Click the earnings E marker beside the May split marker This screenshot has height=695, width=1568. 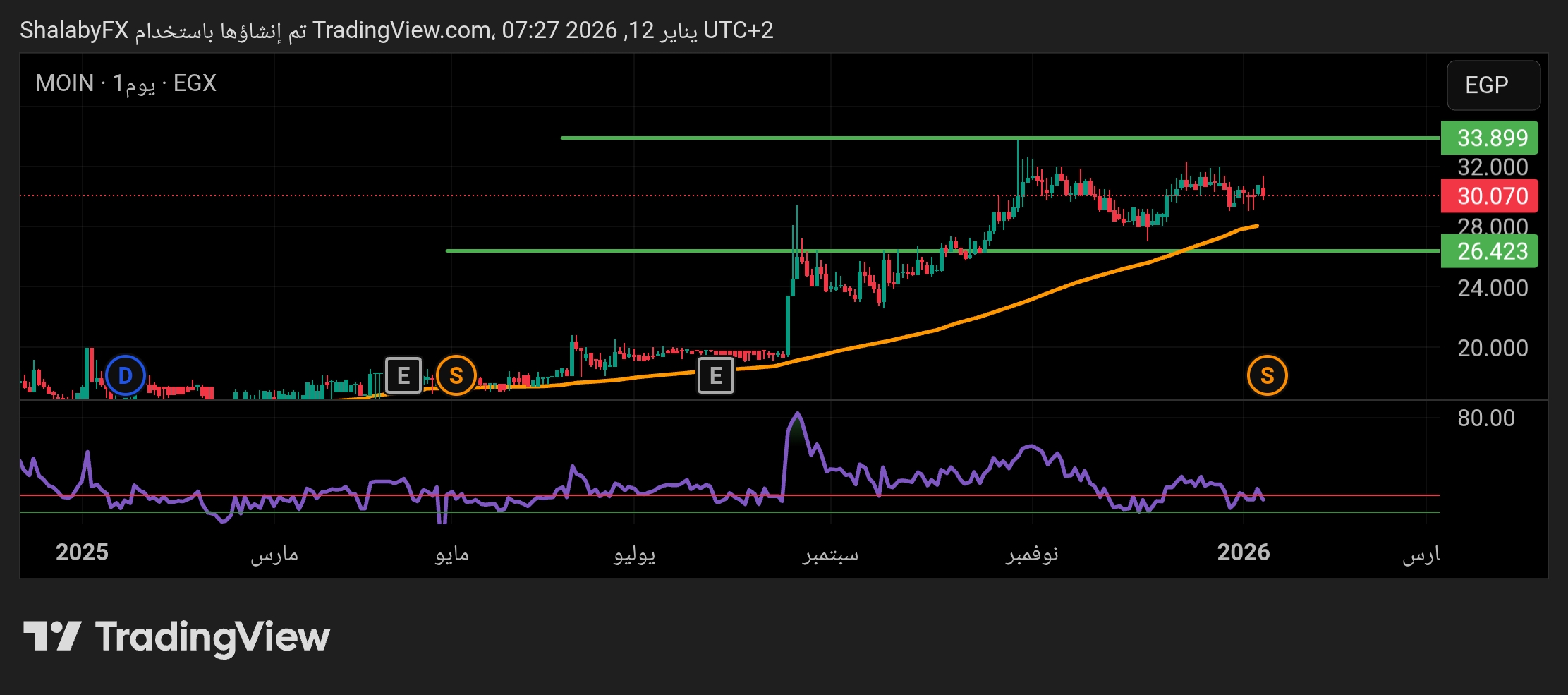403,375
